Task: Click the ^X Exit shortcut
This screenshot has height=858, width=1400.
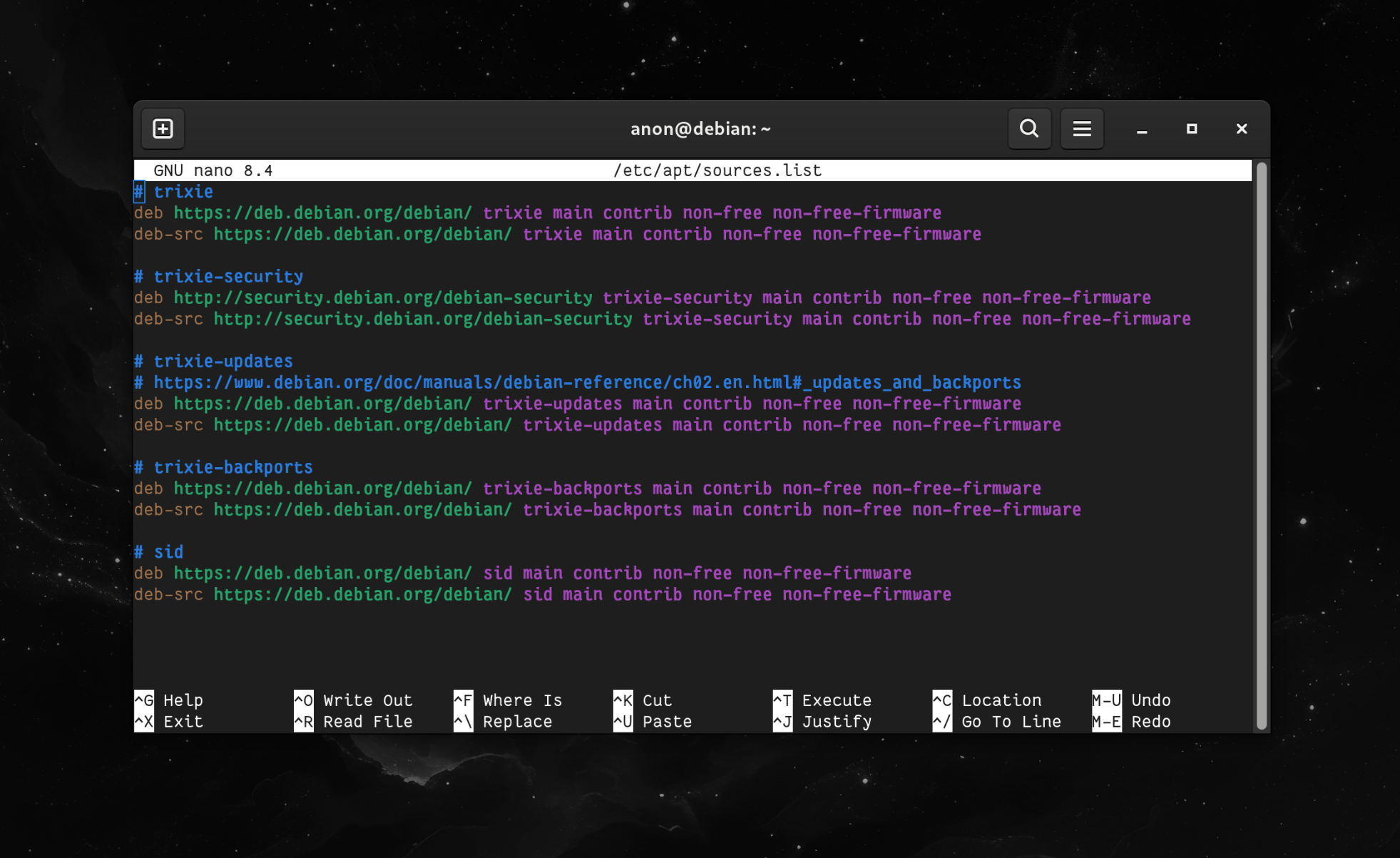Action: coord(169,722)
